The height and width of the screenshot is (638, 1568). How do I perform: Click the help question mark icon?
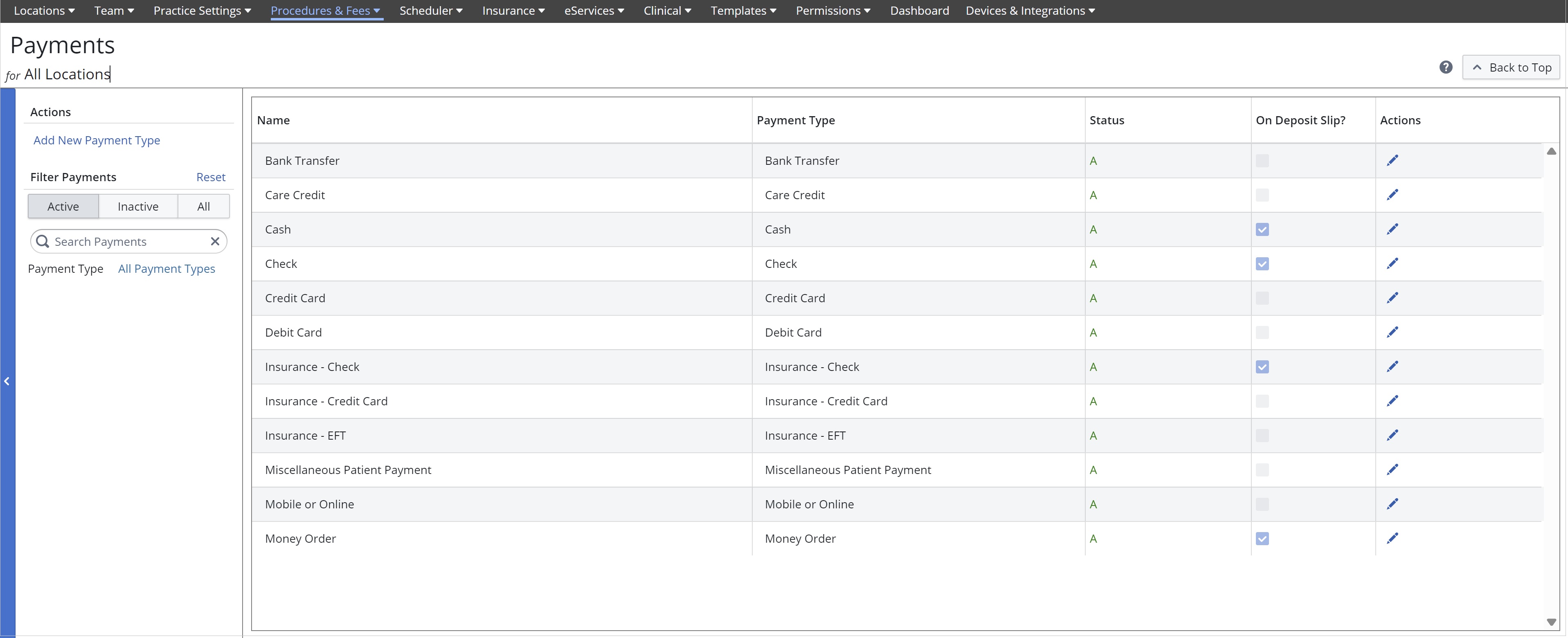click(1446, 67)
